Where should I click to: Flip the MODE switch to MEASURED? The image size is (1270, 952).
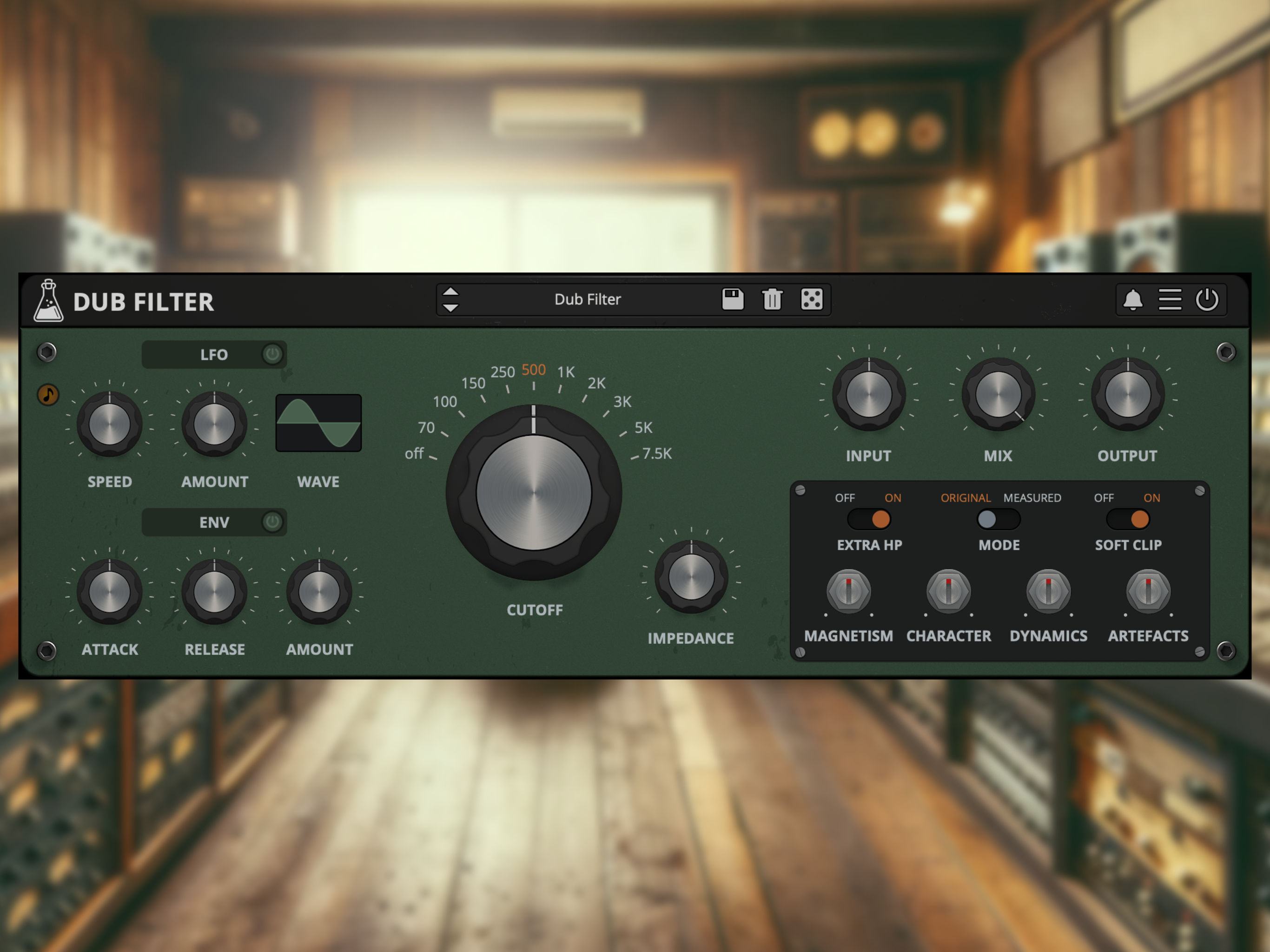tap(999, 519)
